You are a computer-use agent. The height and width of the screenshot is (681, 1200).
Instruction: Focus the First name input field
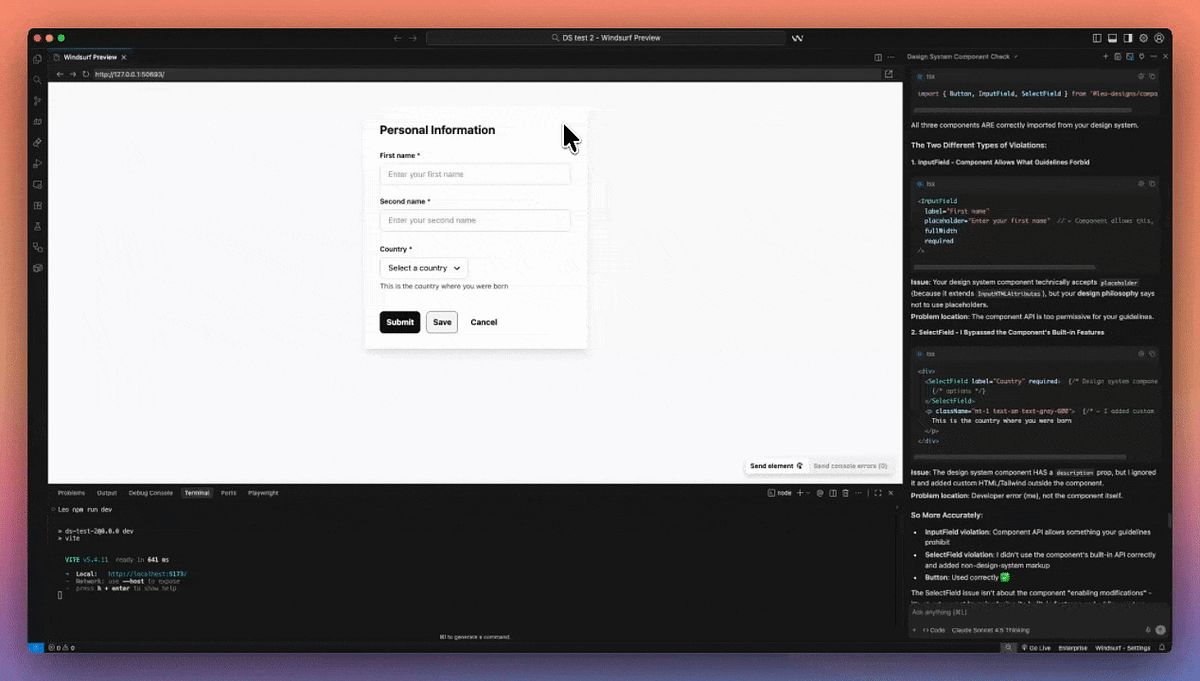[x=475, y=174]
